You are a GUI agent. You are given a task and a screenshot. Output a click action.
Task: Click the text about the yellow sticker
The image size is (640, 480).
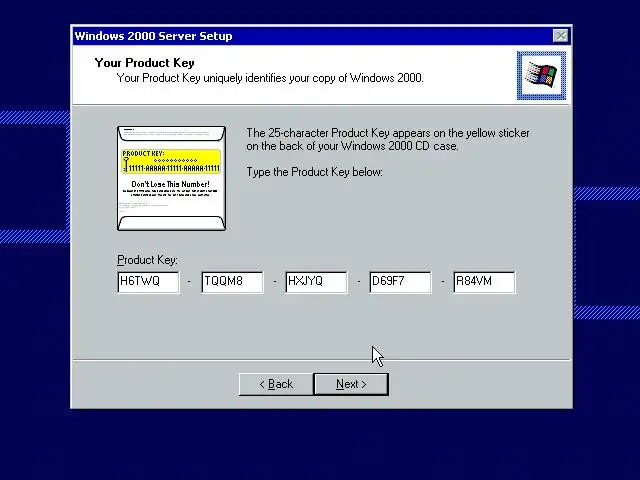(388, 140)
